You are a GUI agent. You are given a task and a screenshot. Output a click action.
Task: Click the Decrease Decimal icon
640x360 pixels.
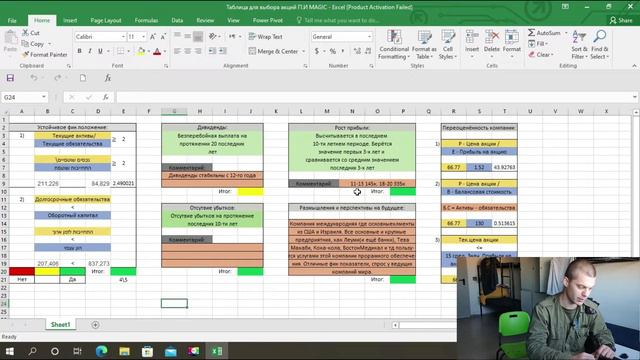click(x=368, y=51)
